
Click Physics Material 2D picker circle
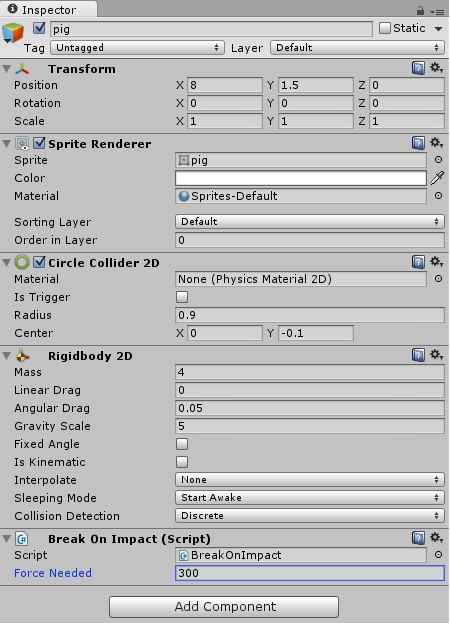point(438,279)
